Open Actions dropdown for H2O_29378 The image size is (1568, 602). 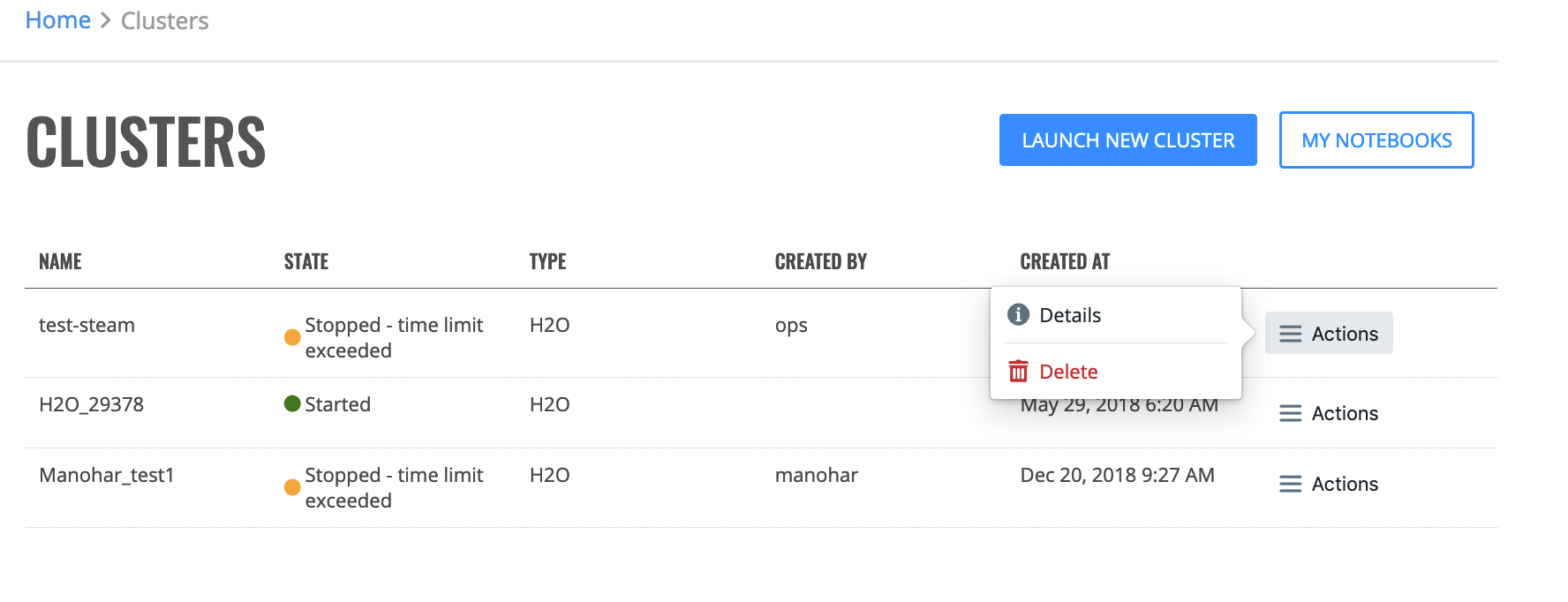click(x=1329, y=413)
